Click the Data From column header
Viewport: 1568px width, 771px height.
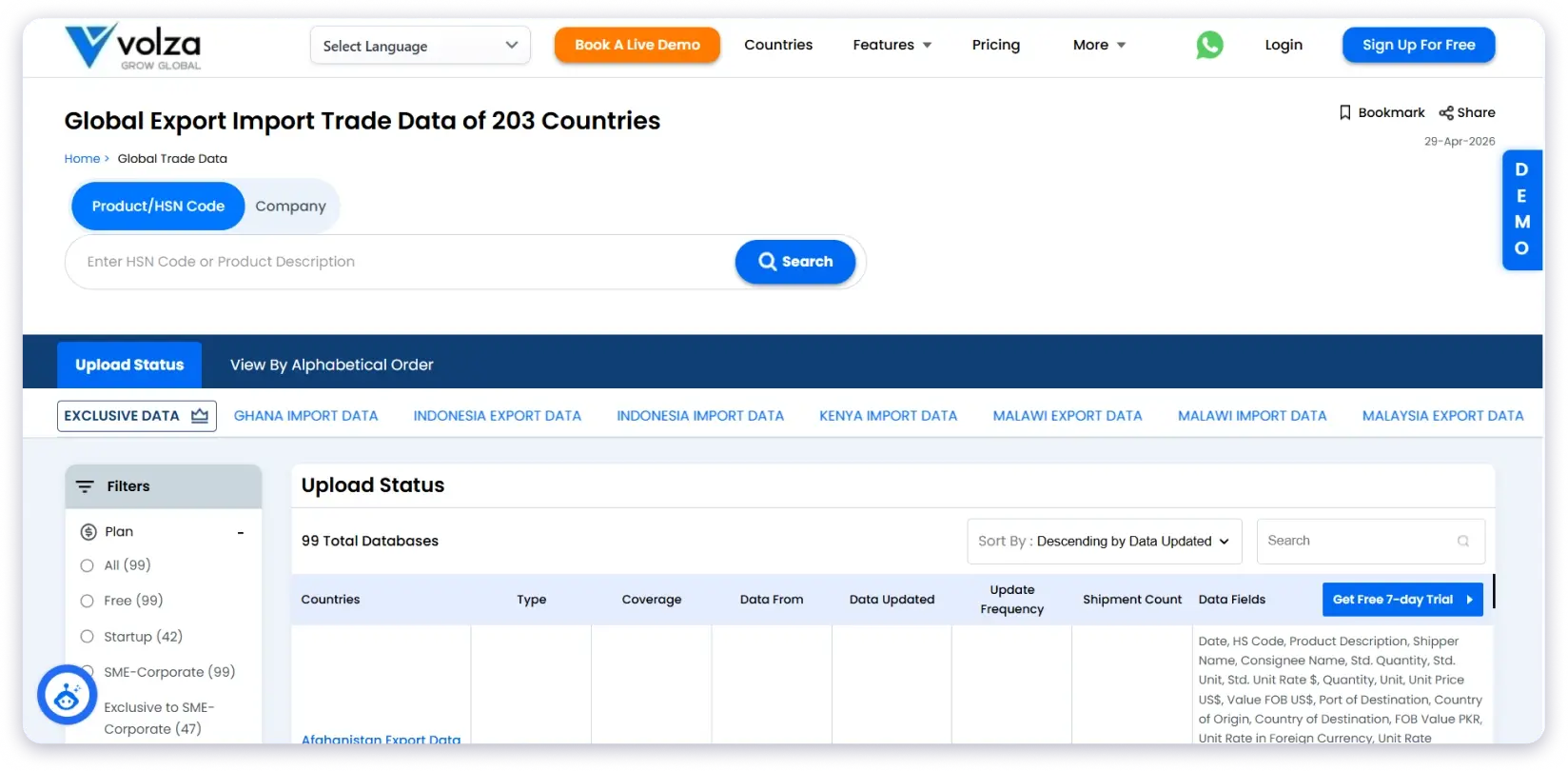772,600
